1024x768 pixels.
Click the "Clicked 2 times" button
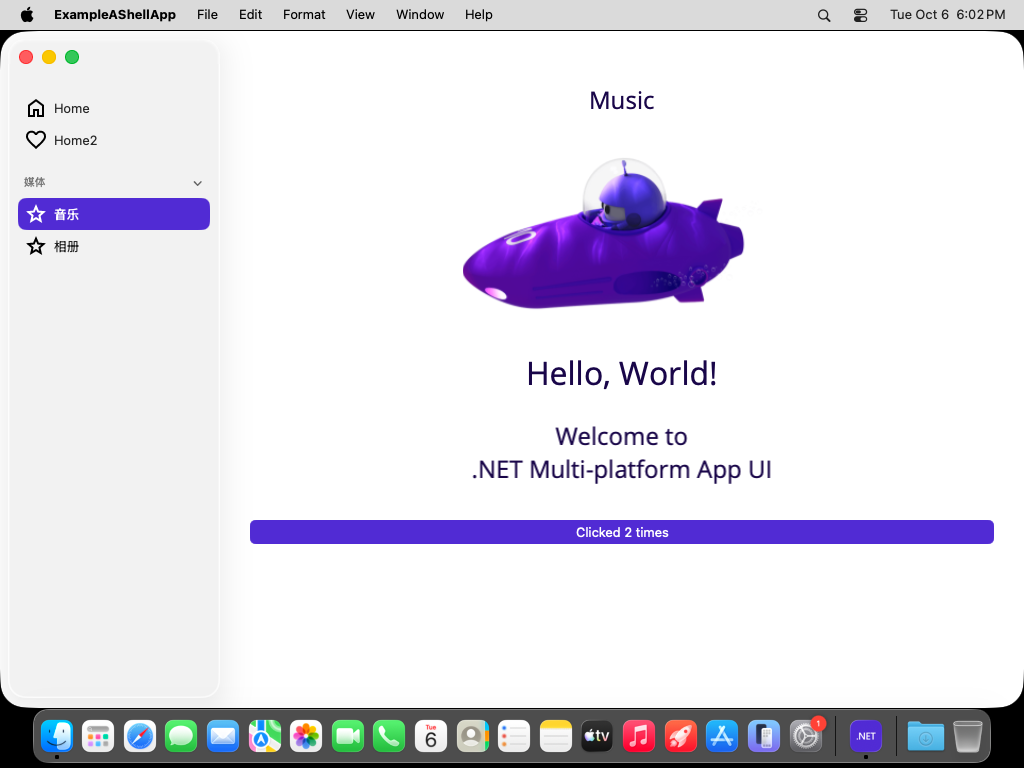click(x=622, y=532)
